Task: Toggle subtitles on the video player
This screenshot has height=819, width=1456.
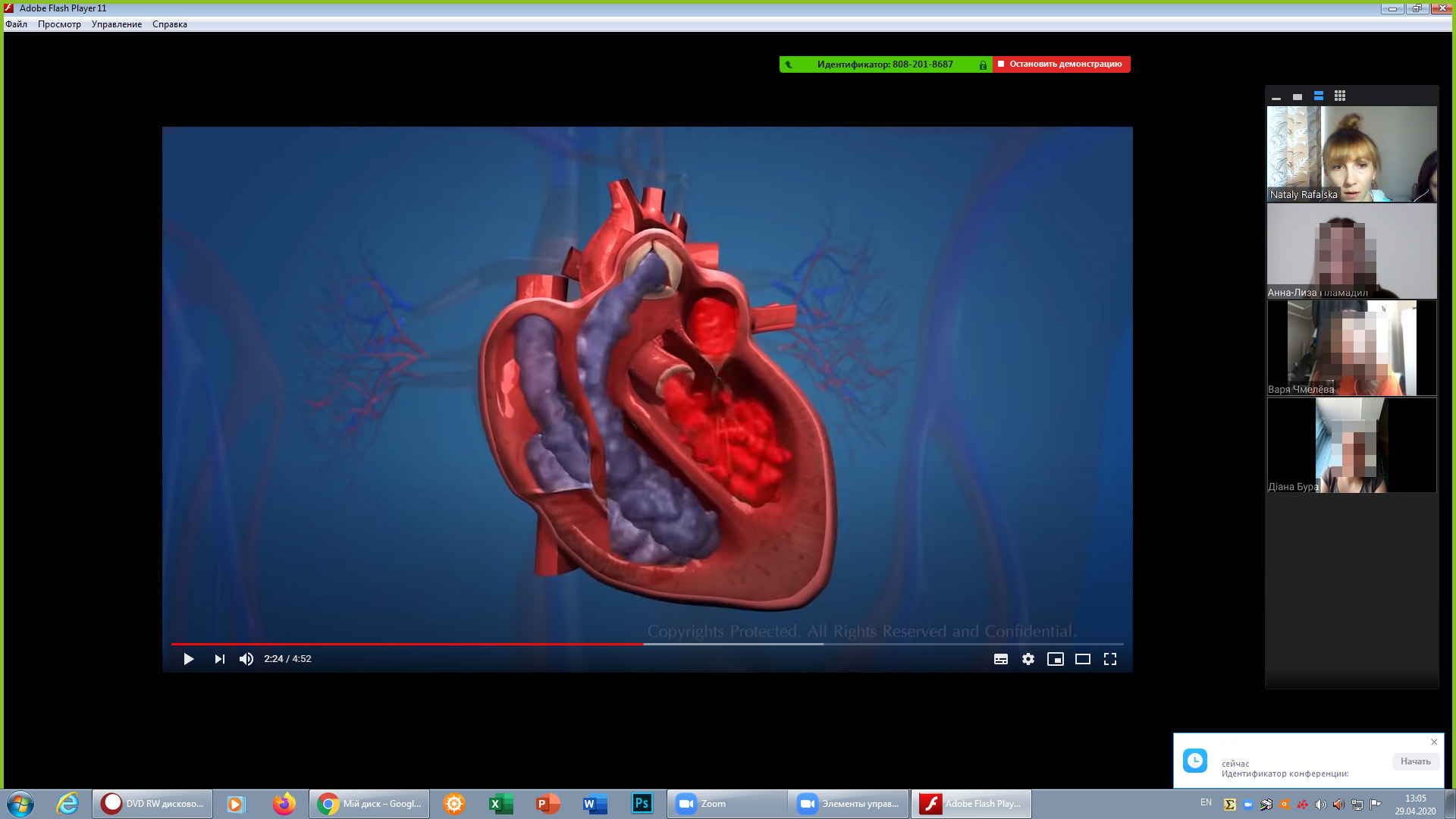Action: point(1001,659)
